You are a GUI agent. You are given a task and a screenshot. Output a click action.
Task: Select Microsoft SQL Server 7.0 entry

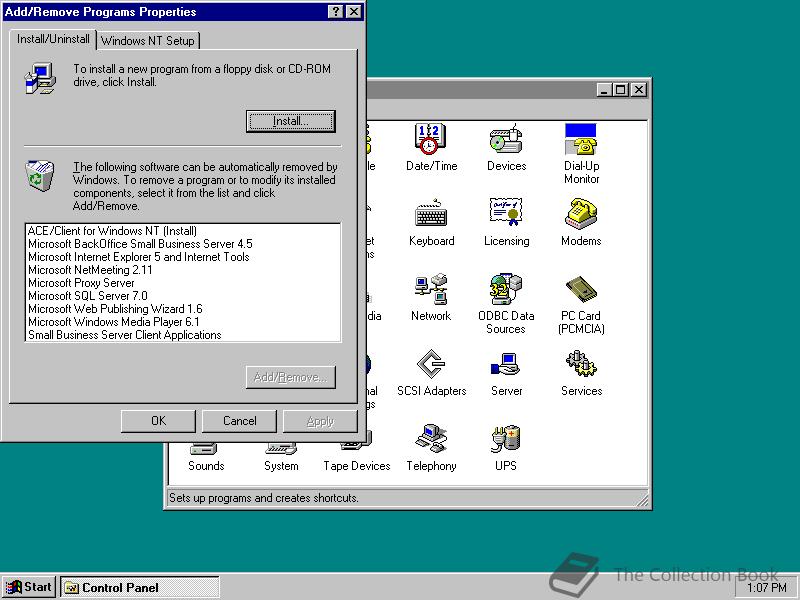[183, 296]
